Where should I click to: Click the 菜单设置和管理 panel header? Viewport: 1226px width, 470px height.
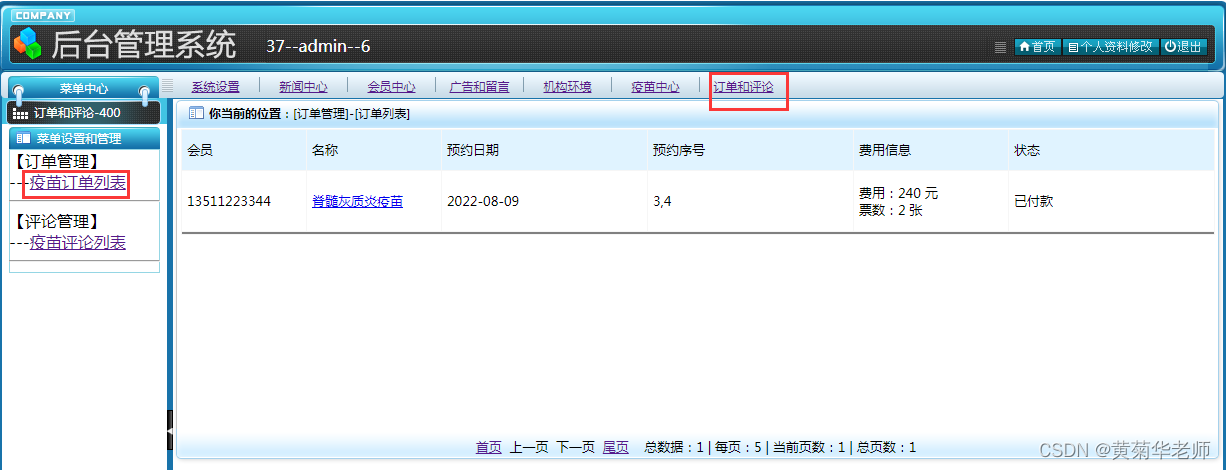click(x=84, y=139)
